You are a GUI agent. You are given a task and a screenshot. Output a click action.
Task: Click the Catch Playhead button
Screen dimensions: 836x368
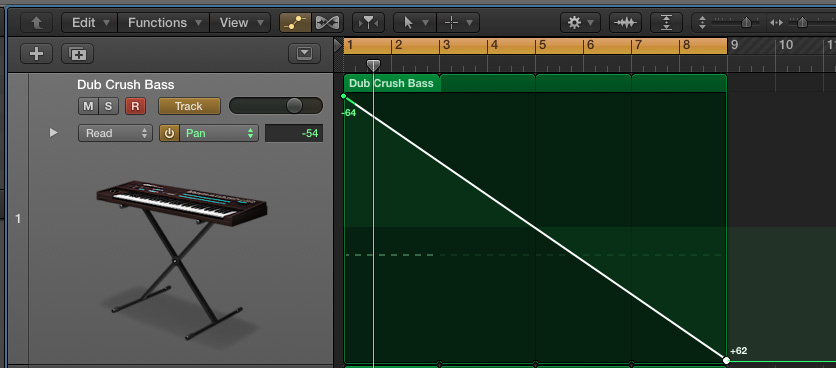[x=369, y=23]
